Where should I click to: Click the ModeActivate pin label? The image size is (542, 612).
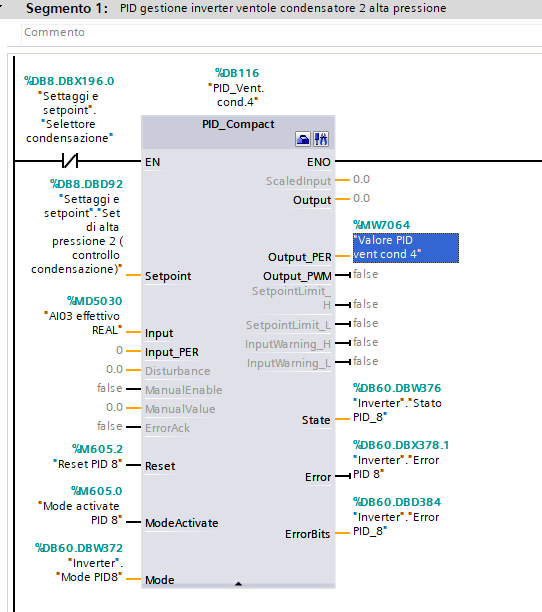pos(182,523)
